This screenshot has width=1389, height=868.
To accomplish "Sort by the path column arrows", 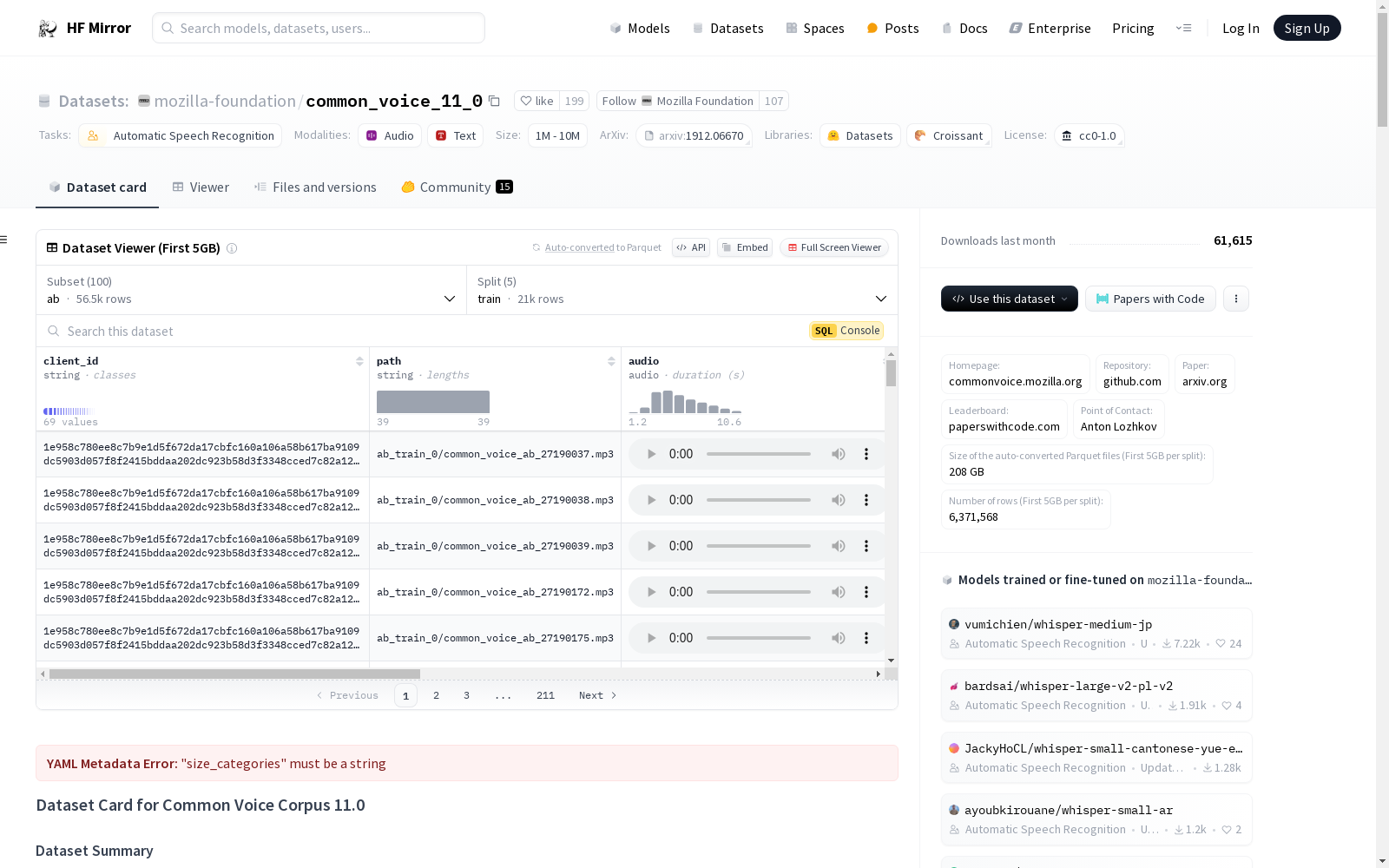I will coord(611,361).
